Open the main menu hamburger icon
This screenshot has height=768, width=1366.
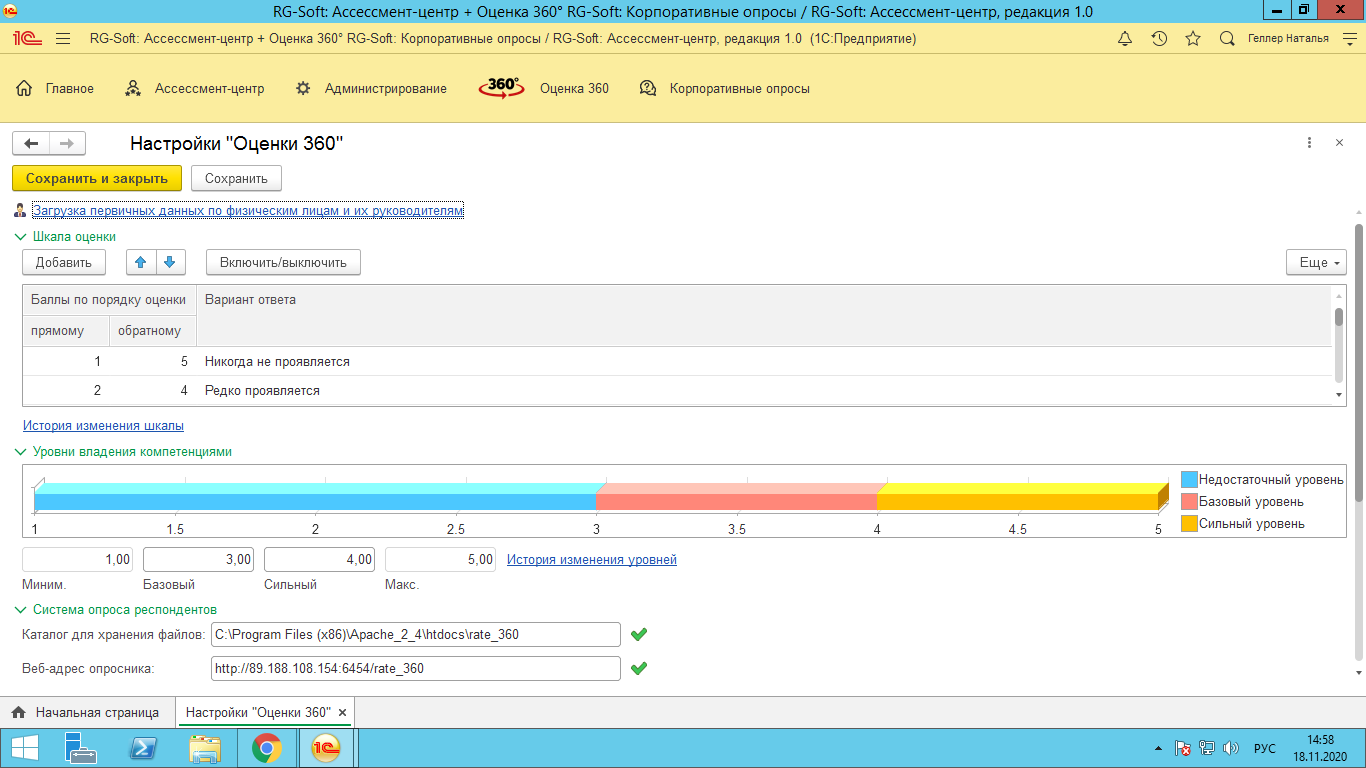pyautogui.click(x=63, y=39)
